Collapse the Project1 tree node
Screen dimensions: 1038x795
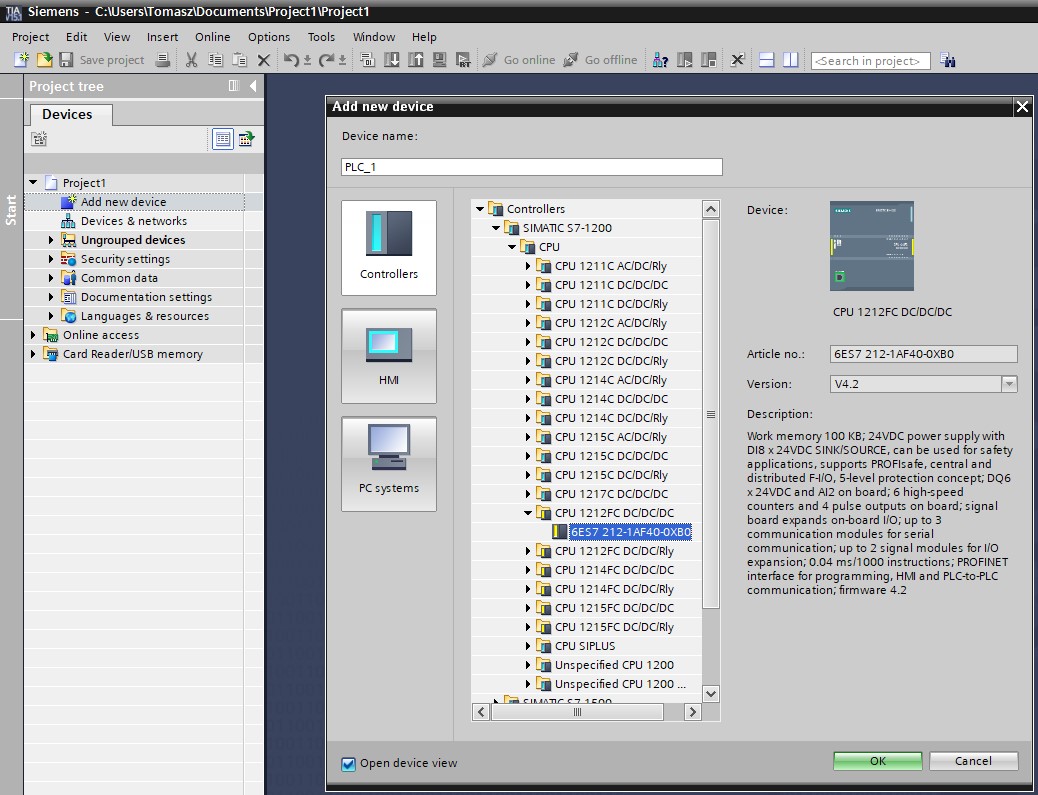pyautogui.click(x=33, y=182)
